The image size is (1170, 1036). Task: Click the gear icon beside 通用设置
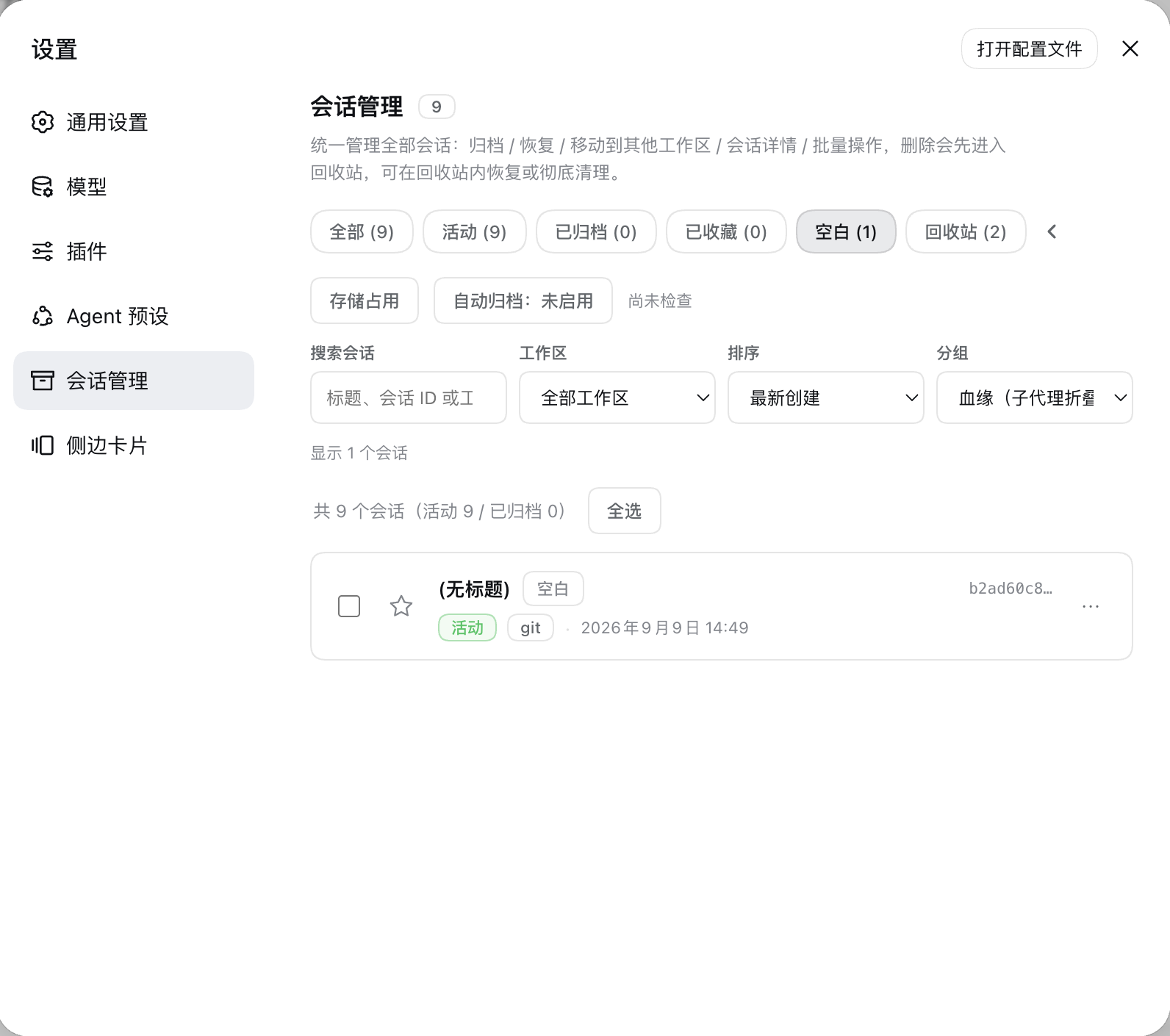[x=43, y=122]
